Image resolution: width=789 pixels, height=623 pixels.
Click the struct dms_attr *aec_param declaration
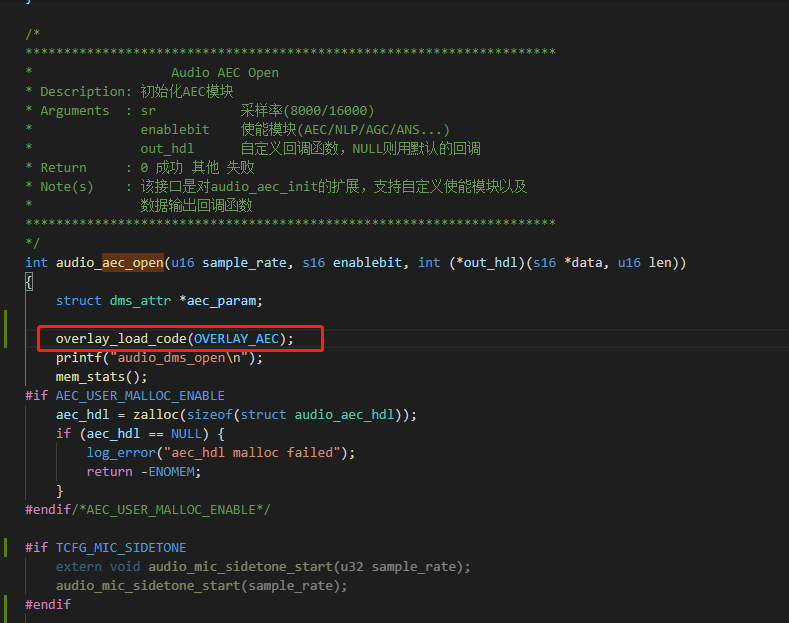coord(159,301)
